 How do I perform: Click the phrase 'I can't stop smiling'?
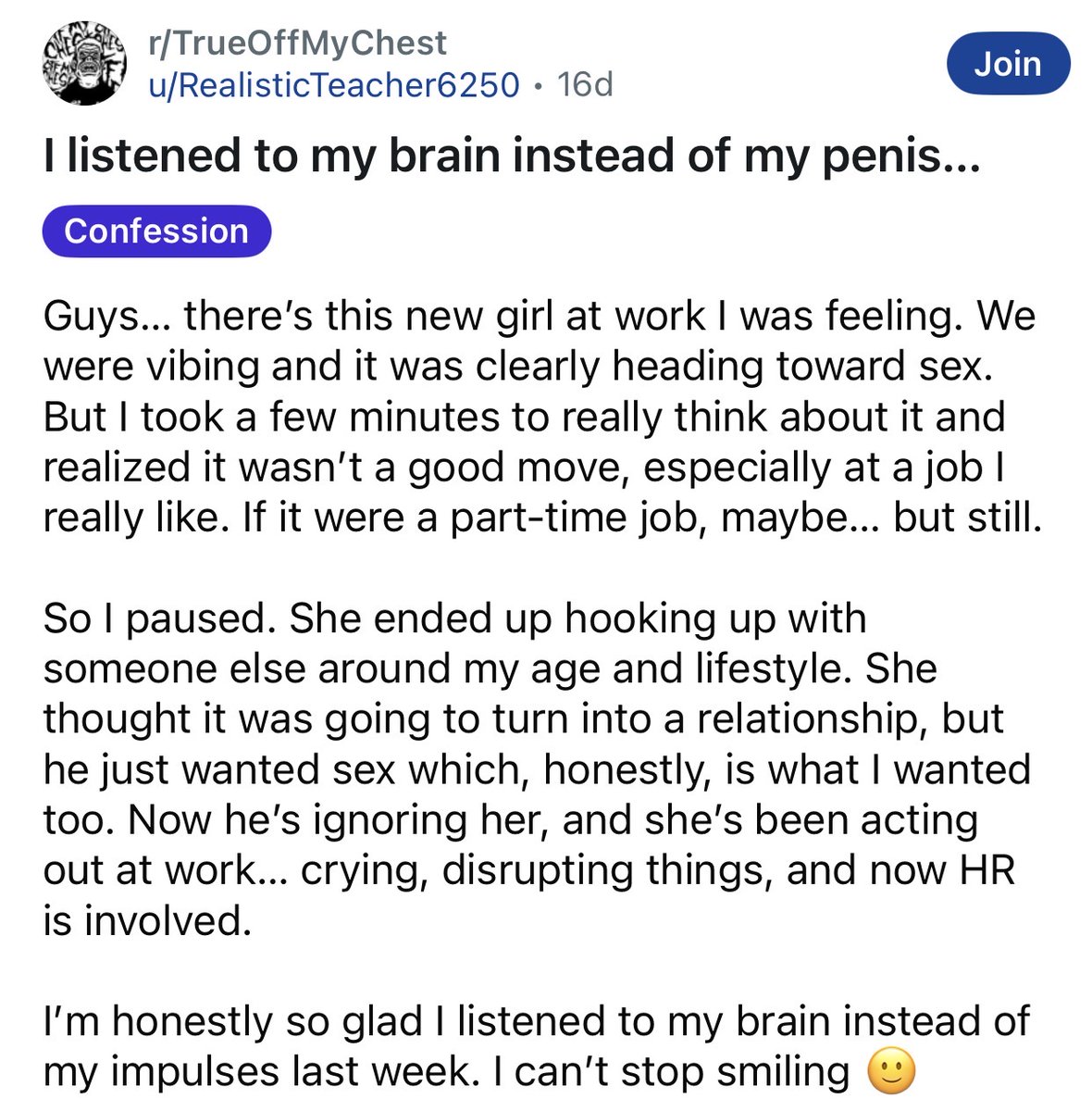click(671, 1072)
